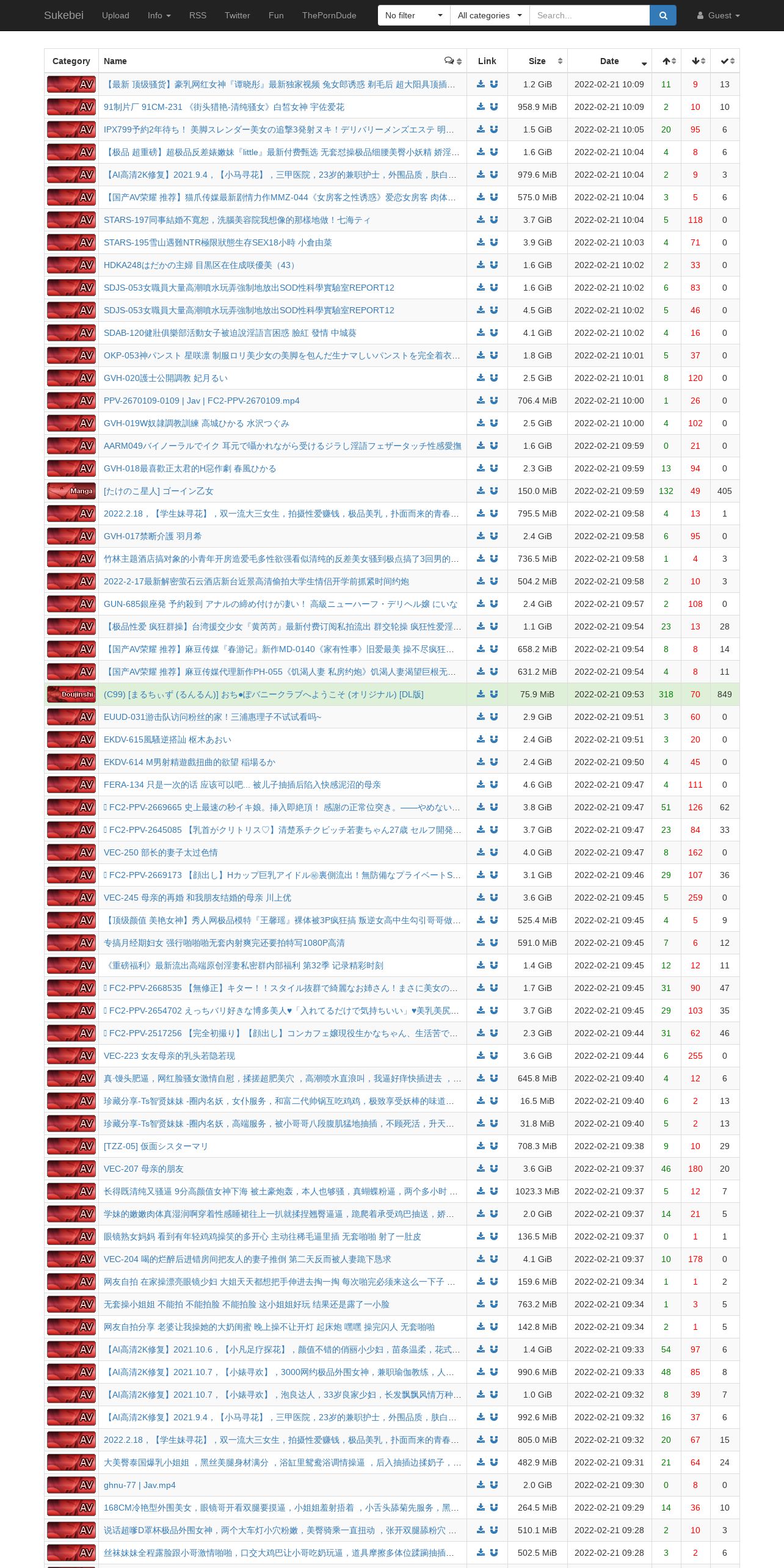784x1568 pixels.
Task: Sort the table by Size column
Action: point(537,61)
